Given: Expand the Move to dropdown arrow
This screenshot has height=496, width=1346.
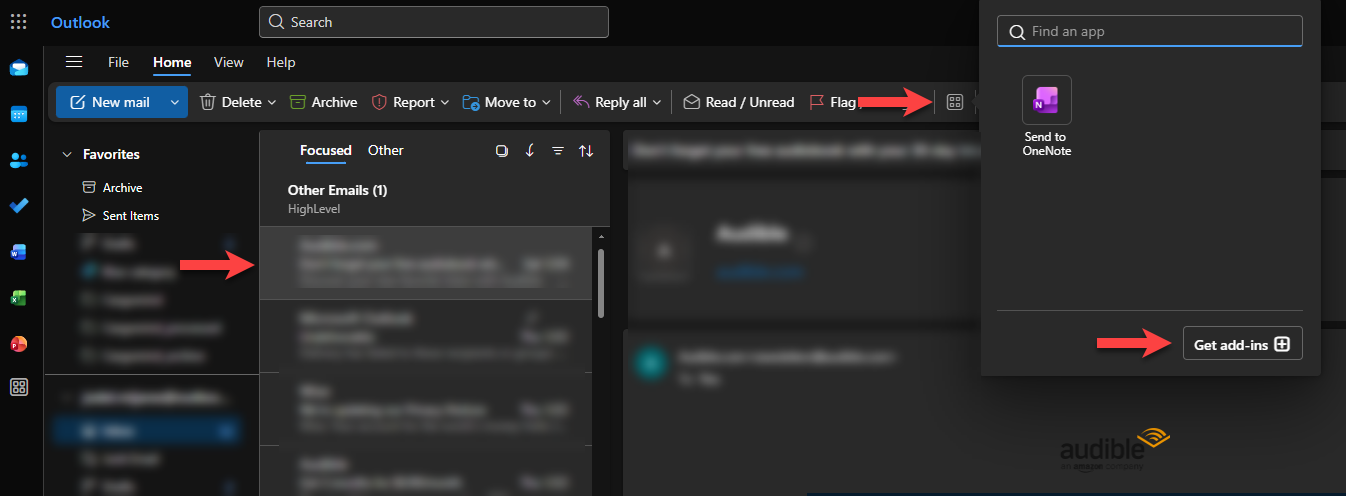Looking at the screenshot, I should click(x=546, y=102).
